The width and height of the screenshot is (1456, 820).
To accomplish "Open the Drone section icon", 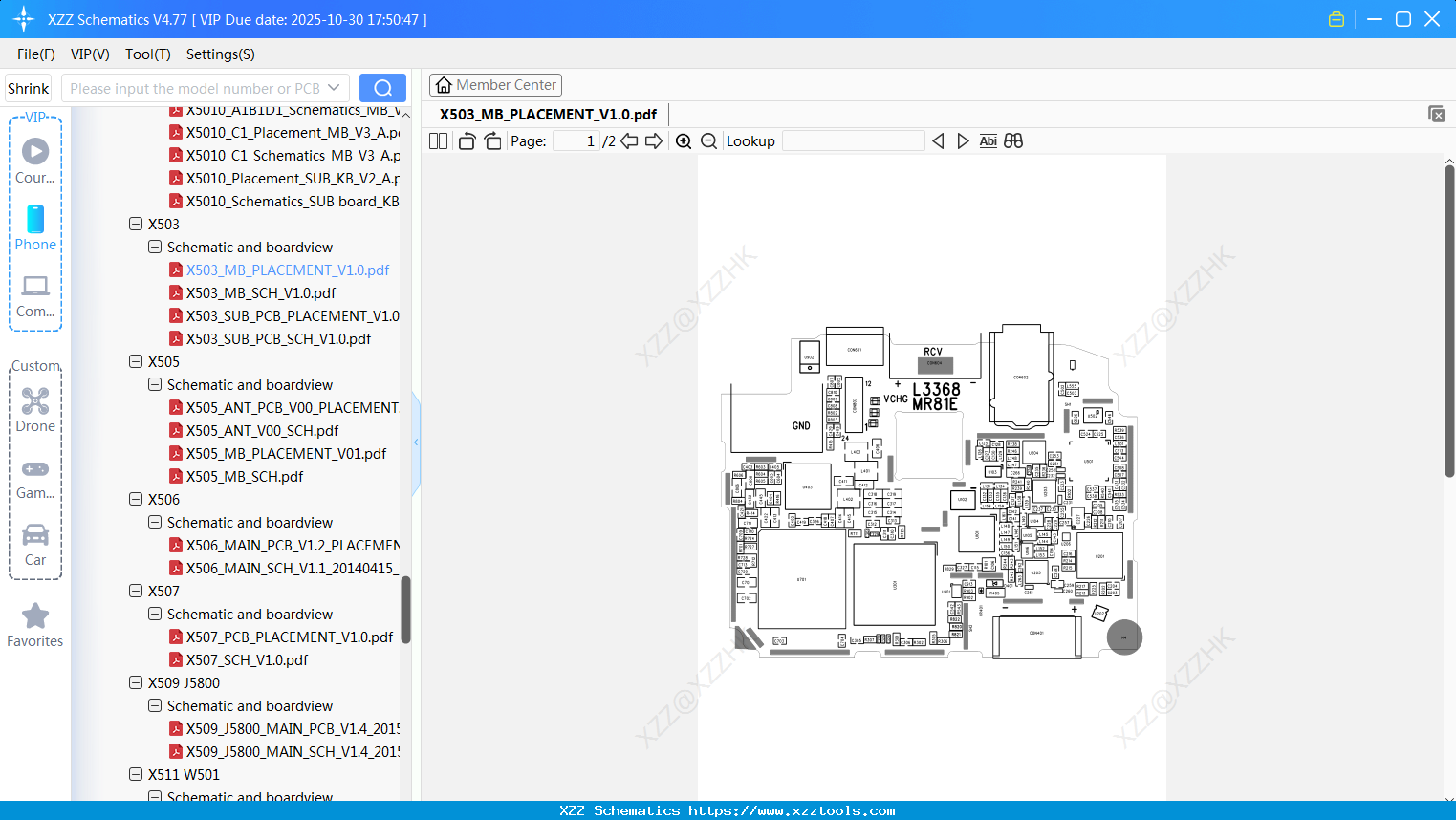I will click(x=34, y=406).
